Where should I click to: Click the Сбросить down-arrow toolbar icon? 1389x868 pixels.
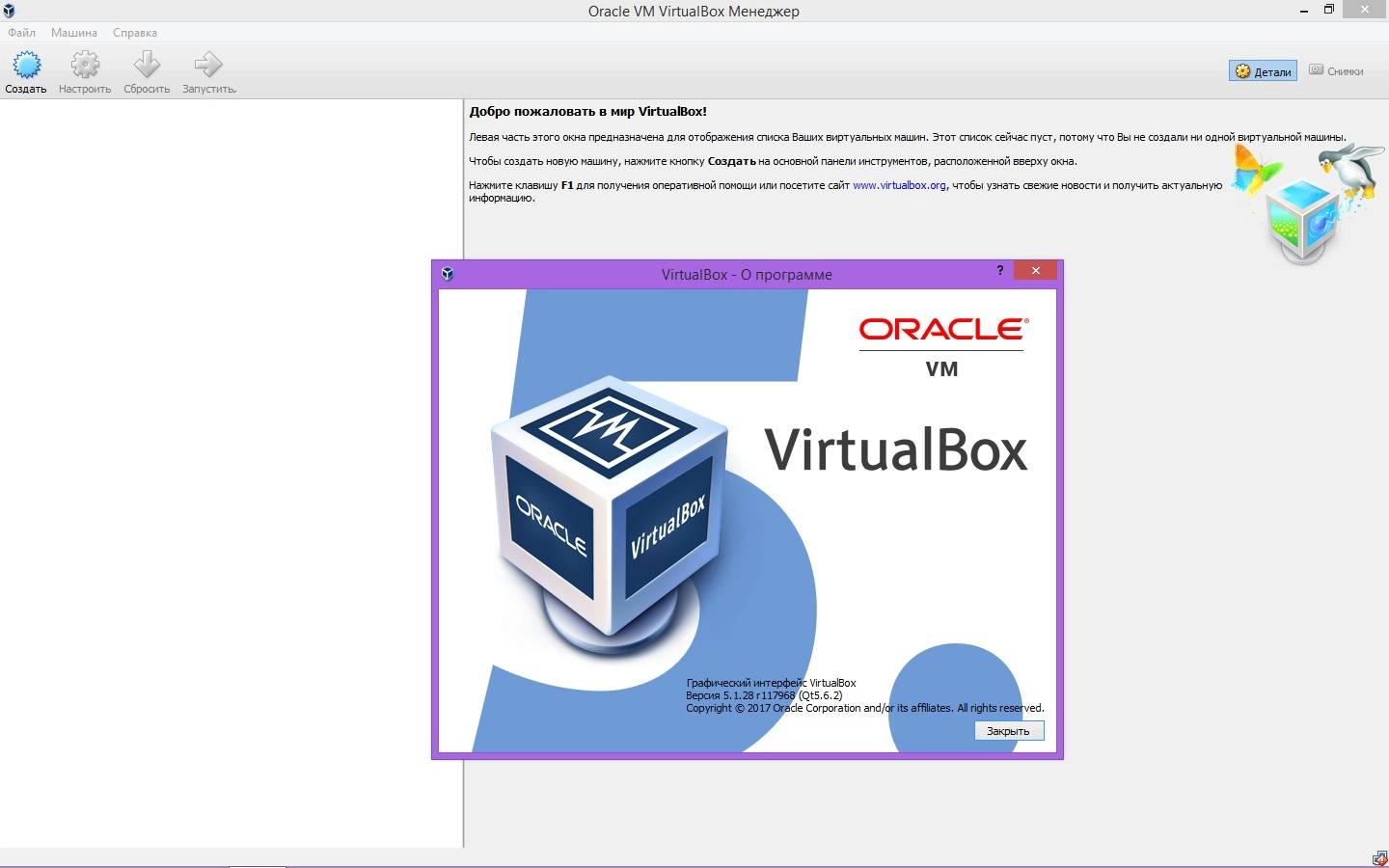click(147, 72)
